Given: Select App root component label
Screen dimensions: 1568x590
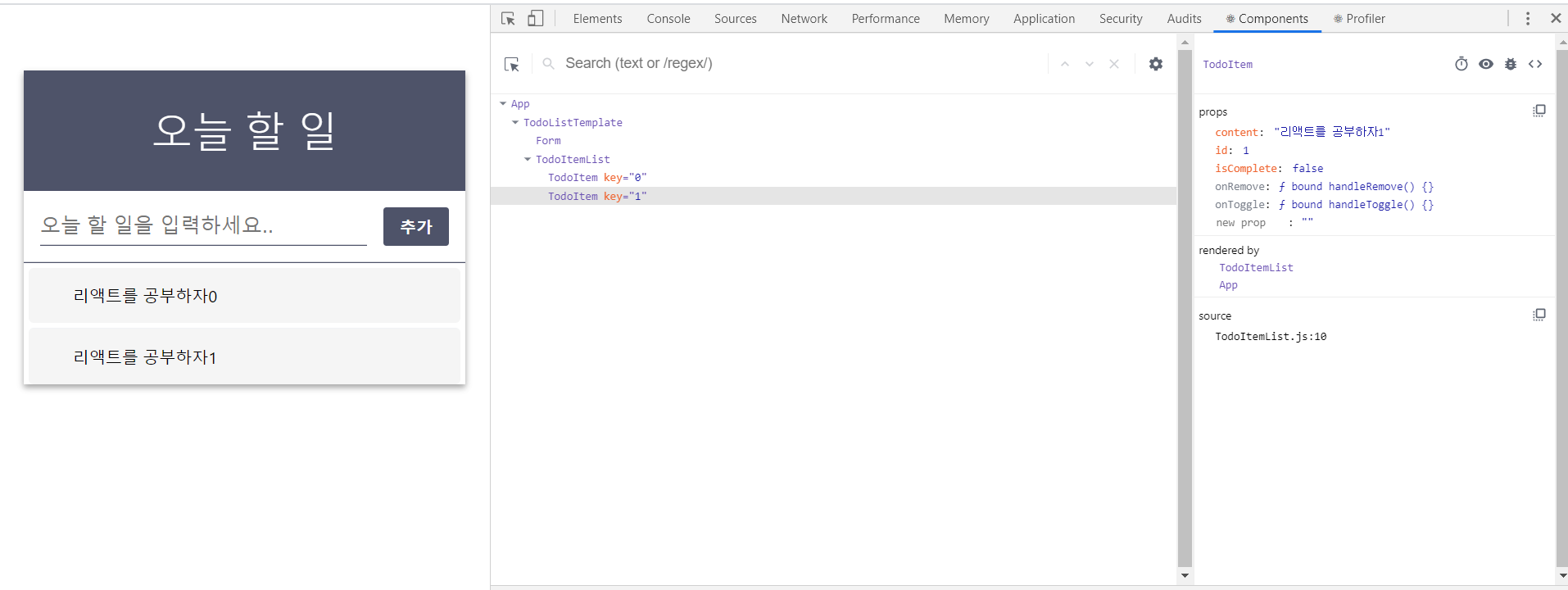Looking at the screenshot, I should click(520, 104).
